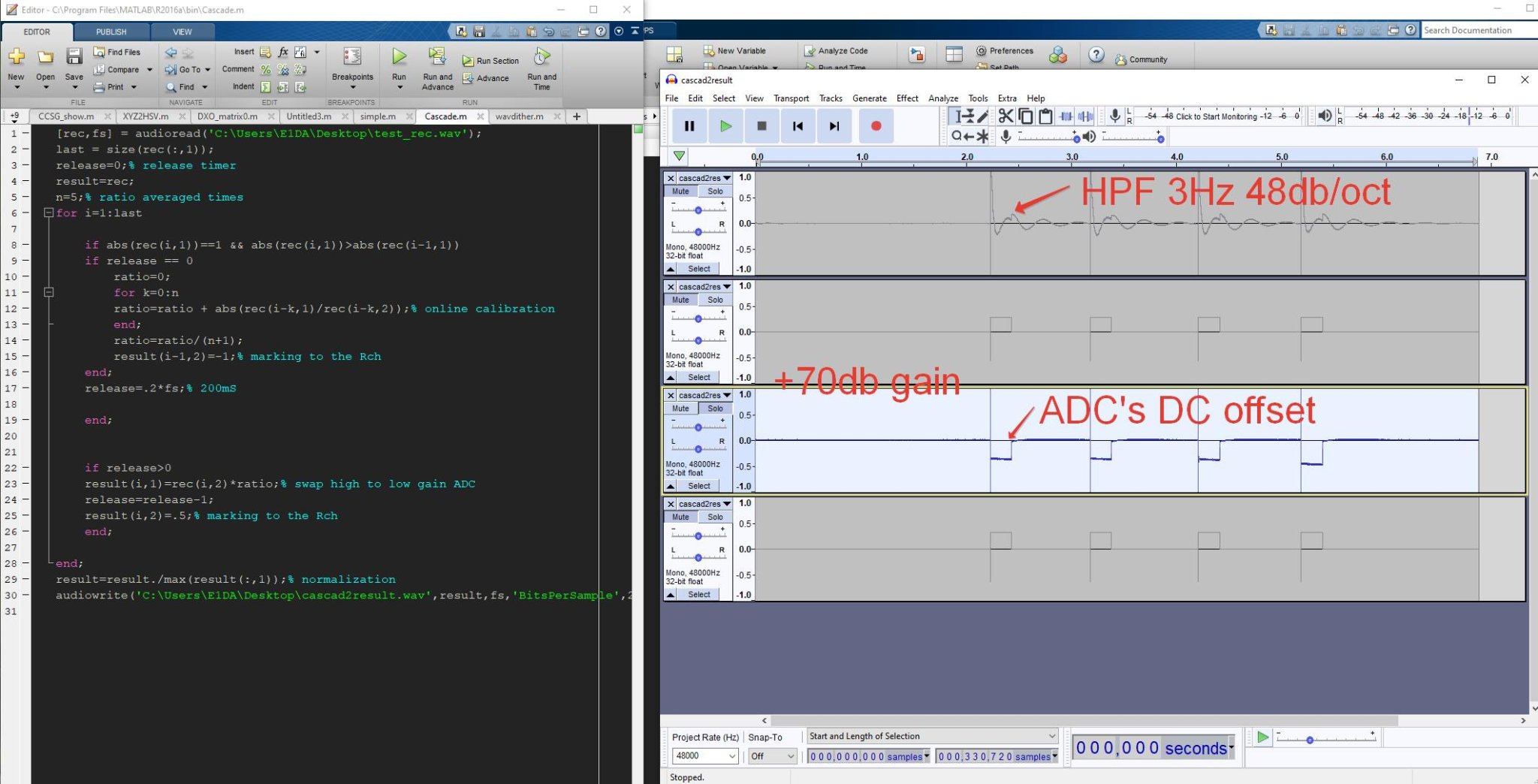This screenshot has width=1538, height=784.
Task: Click the Run and Time icon
Action: tap(541, 56)
